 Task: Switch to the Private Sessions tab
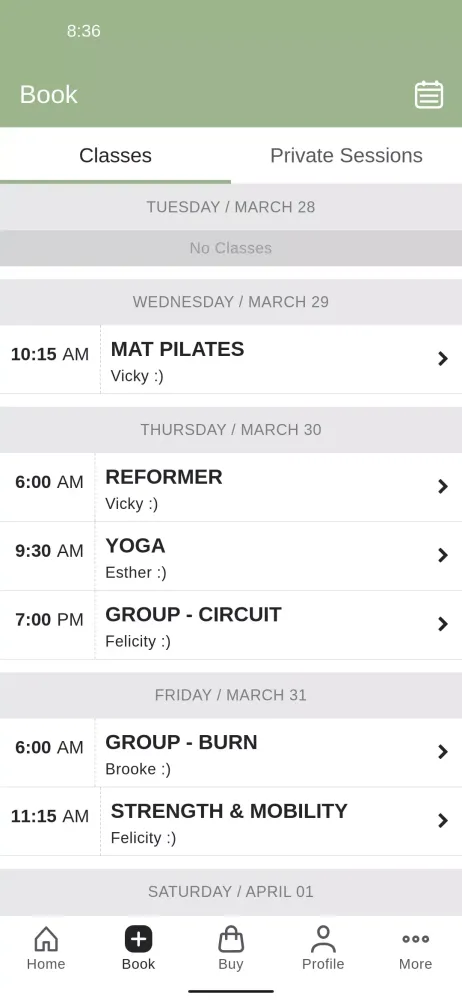coord(346,156)
